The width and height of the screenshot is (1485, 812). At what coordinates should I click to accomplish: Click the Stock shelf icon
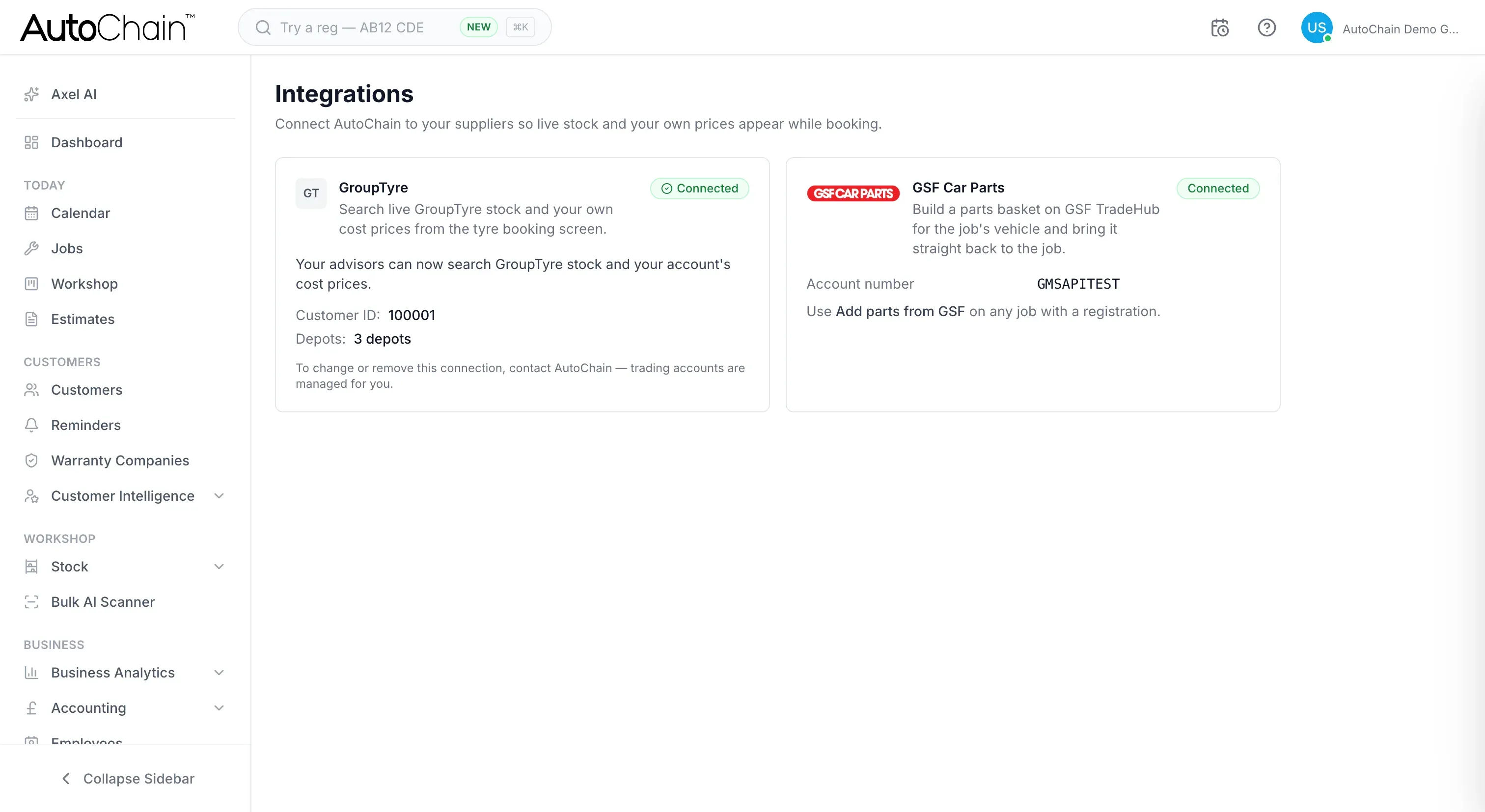click(x=31, y=567)
